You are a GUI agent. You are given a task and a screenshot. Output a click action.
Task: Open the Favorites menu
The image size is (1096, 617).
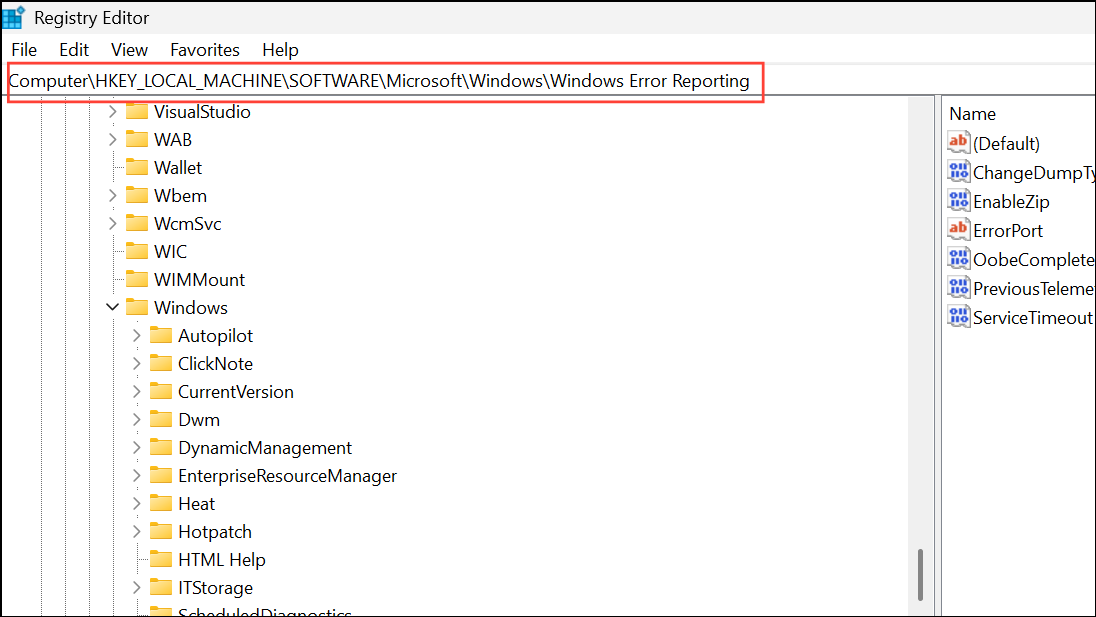204,49
